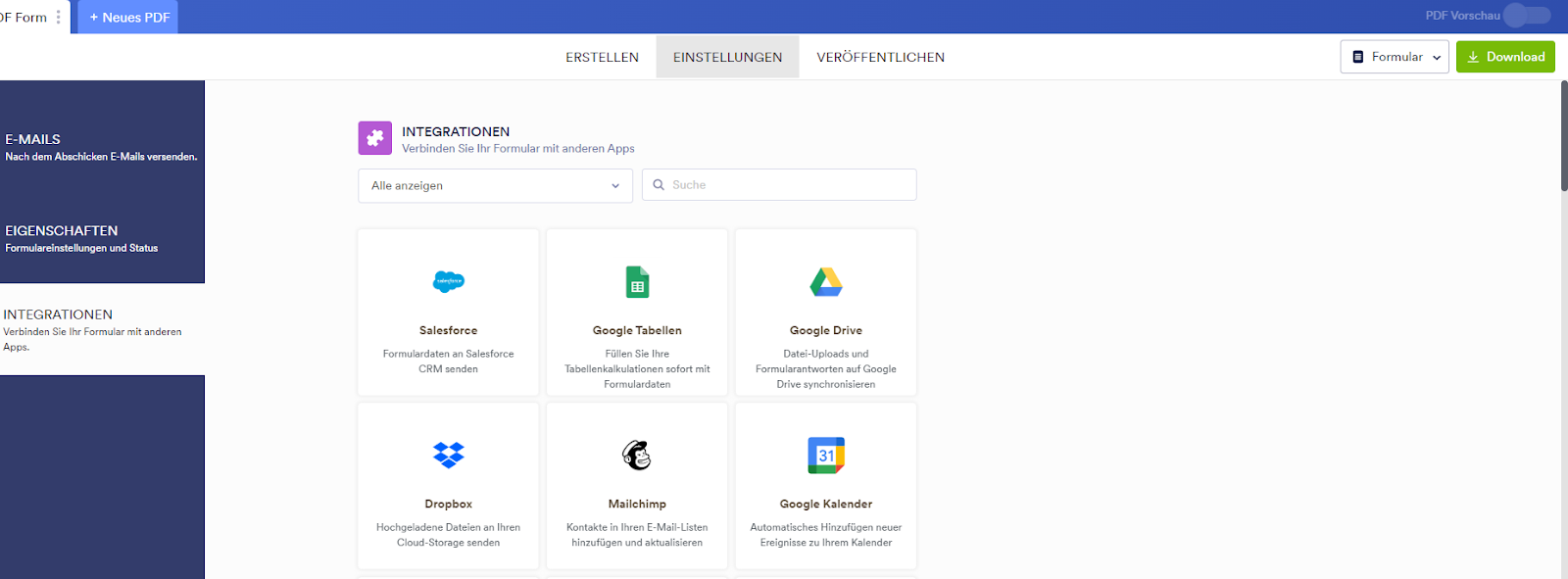The height and width of the screenshot is (579, 1568).
Task: Create a new PDF with Neues PDF
Action: [x=128, y=18]
